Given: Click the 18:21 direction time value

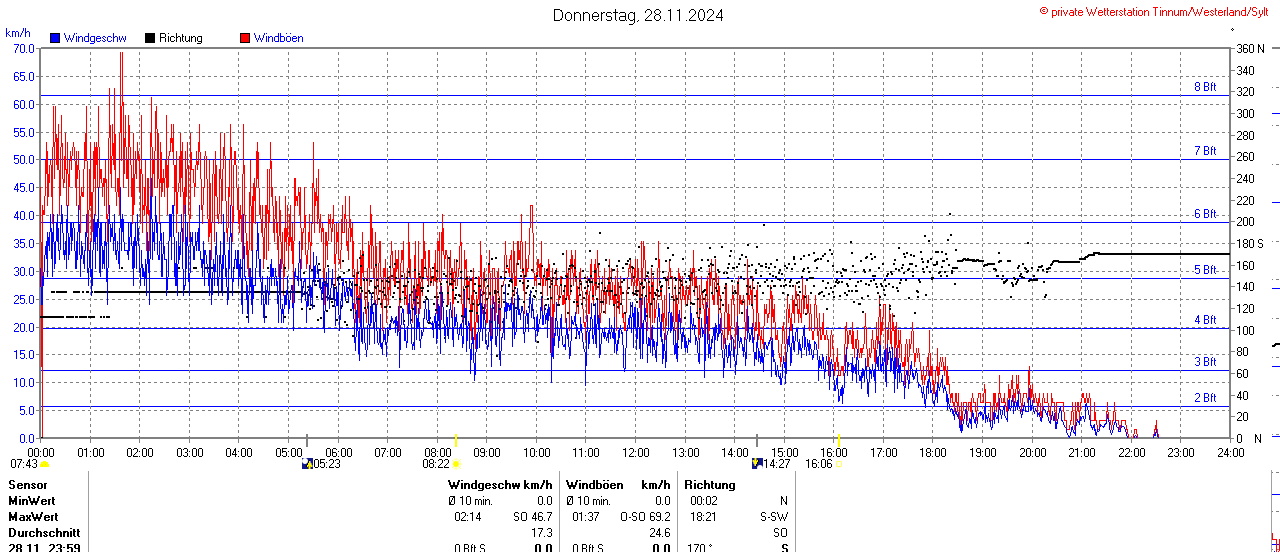Looking at the screenshot, I should point(704,517).
